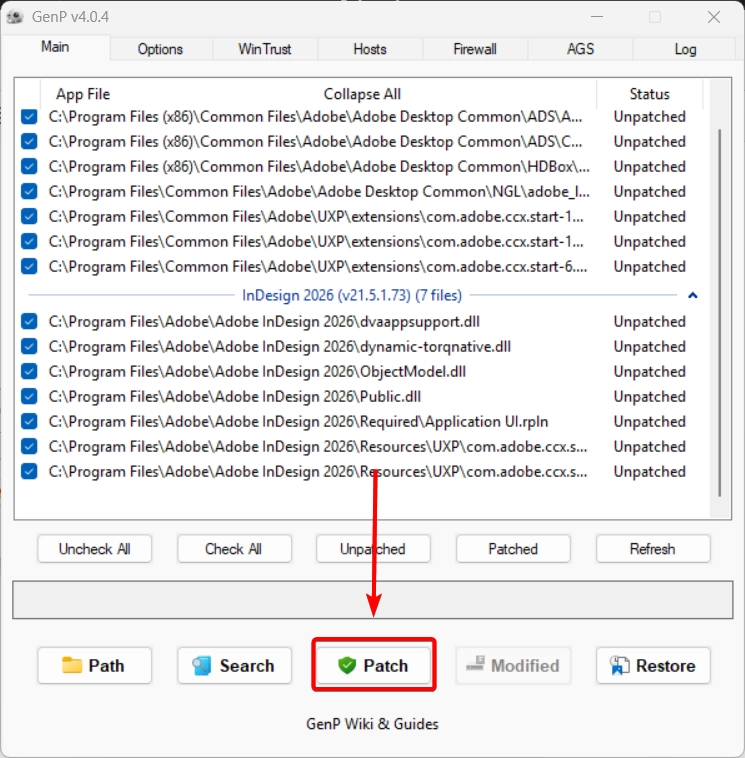Click Unpatched status of dvaappsupport.dll row

click(649, 321)
